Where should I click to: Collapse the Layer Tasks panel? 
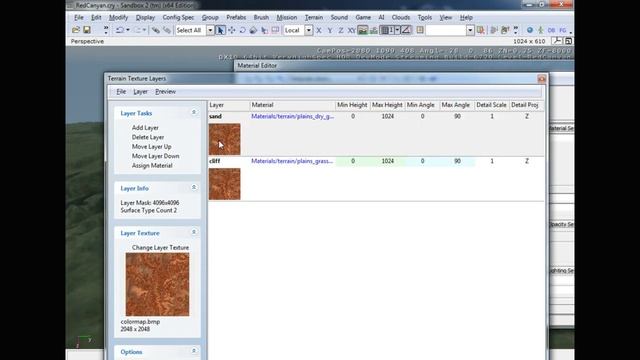[194, 112]
